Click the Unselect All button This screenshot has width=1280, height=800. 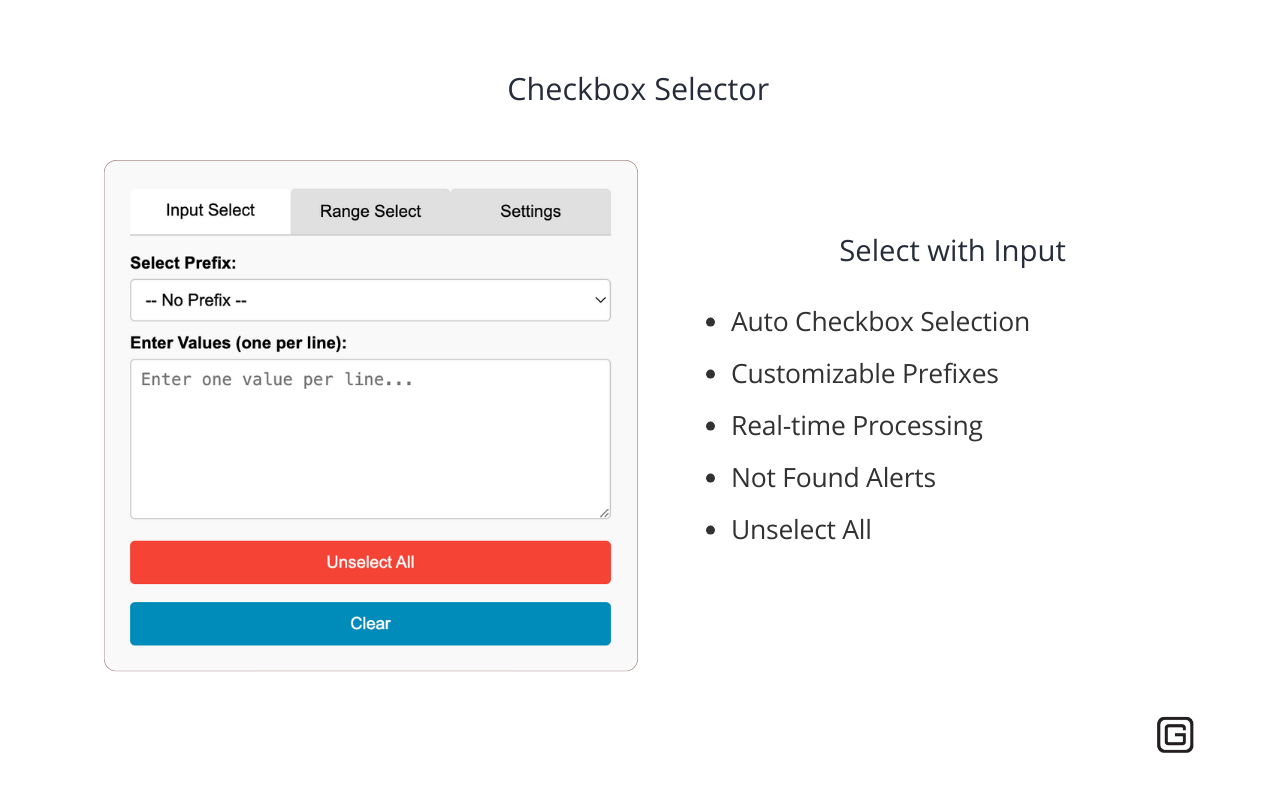pyautogui.click(x=370, y=562)
